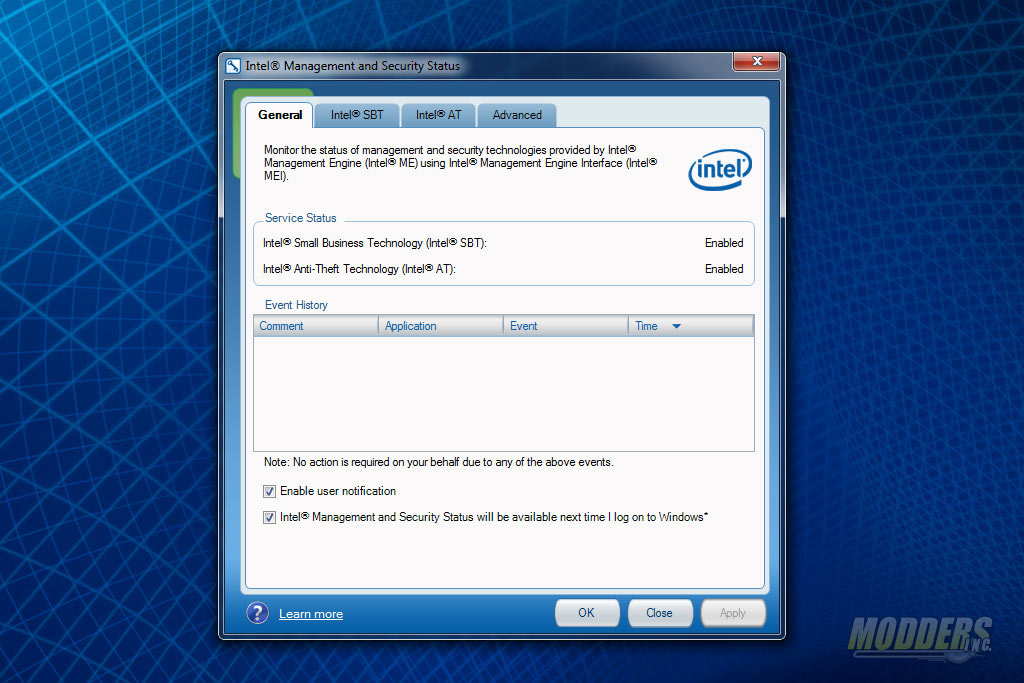Sort Event History by Comment column
Screen dimensions: 1024x683
click(x=316, y=326)
